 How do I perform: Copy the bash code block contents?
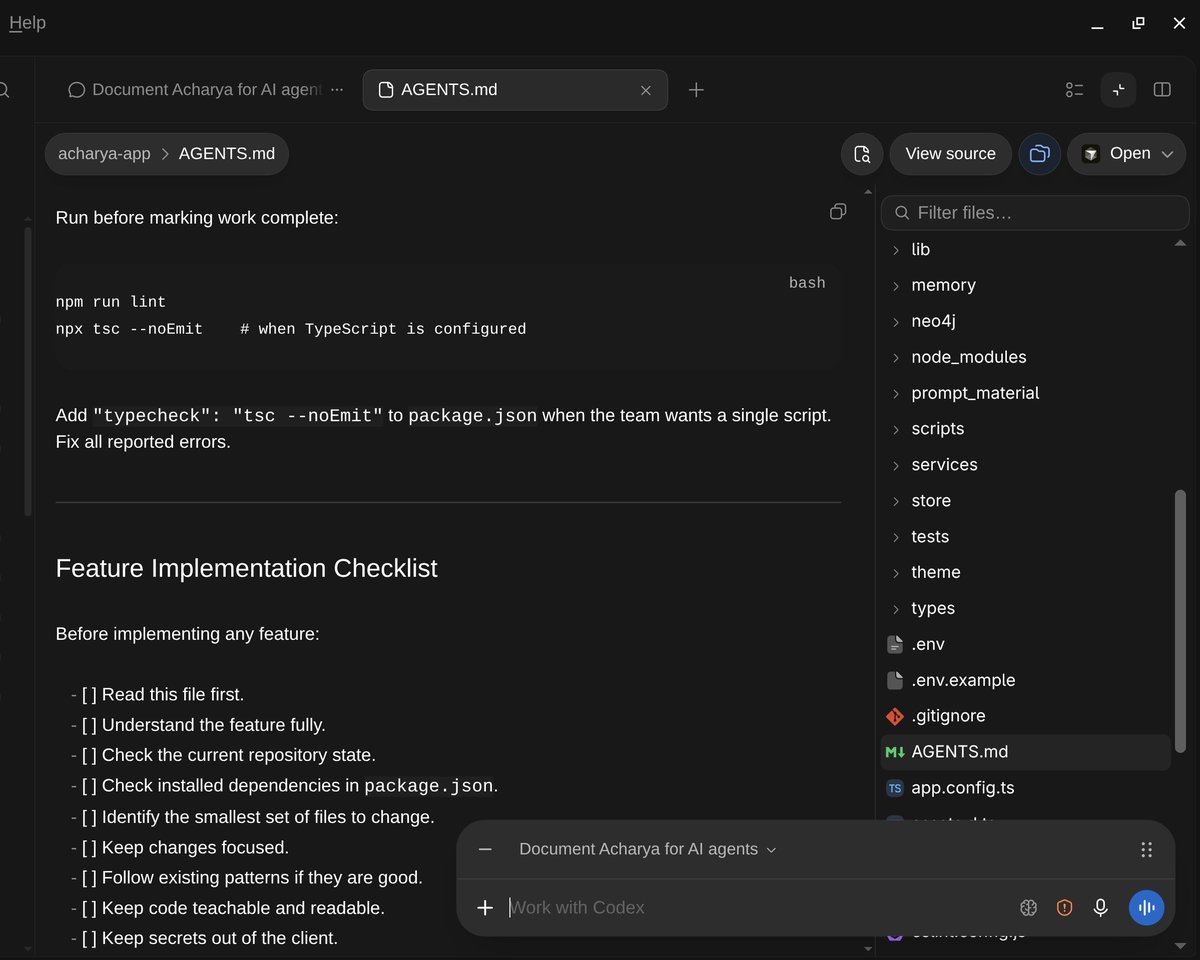point(838,211)
